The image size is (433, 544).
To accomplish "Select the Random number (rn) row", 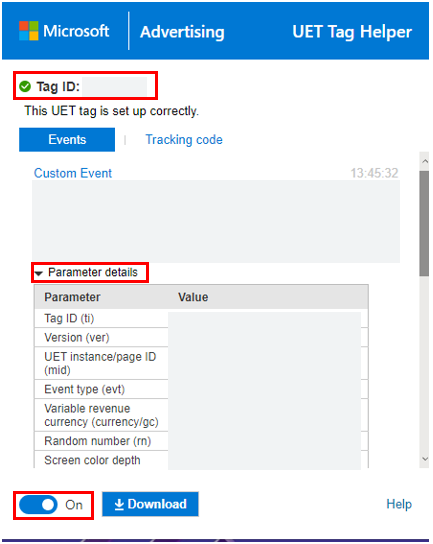I will [201, 441].
